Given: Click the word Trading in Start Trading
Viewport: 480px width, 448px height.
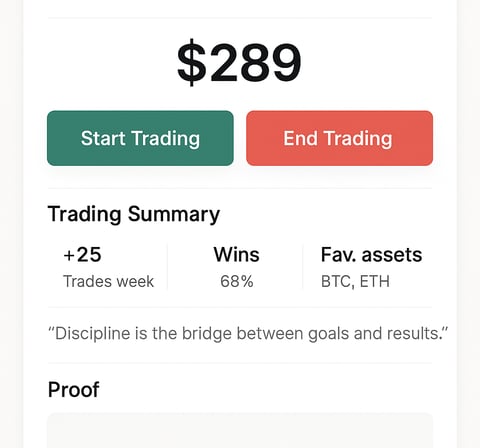Looking at the screenshot, I should pyautogui.click(x=165, y=139).
